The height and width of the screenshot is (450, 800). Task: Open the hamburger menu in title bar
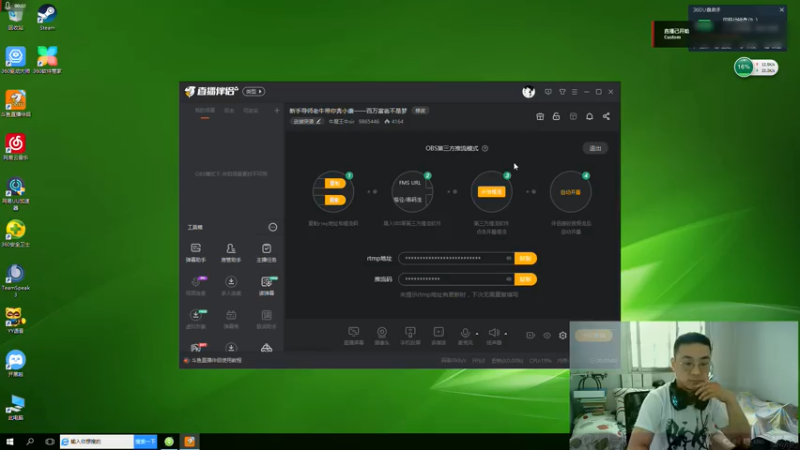tap(574, 92)
